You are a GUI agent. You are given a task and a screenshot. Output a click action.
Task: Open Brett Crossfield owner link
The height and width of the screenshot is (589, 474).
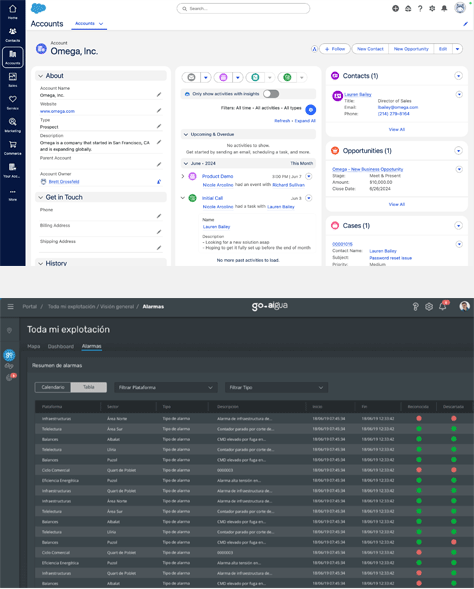click(64, 182)
